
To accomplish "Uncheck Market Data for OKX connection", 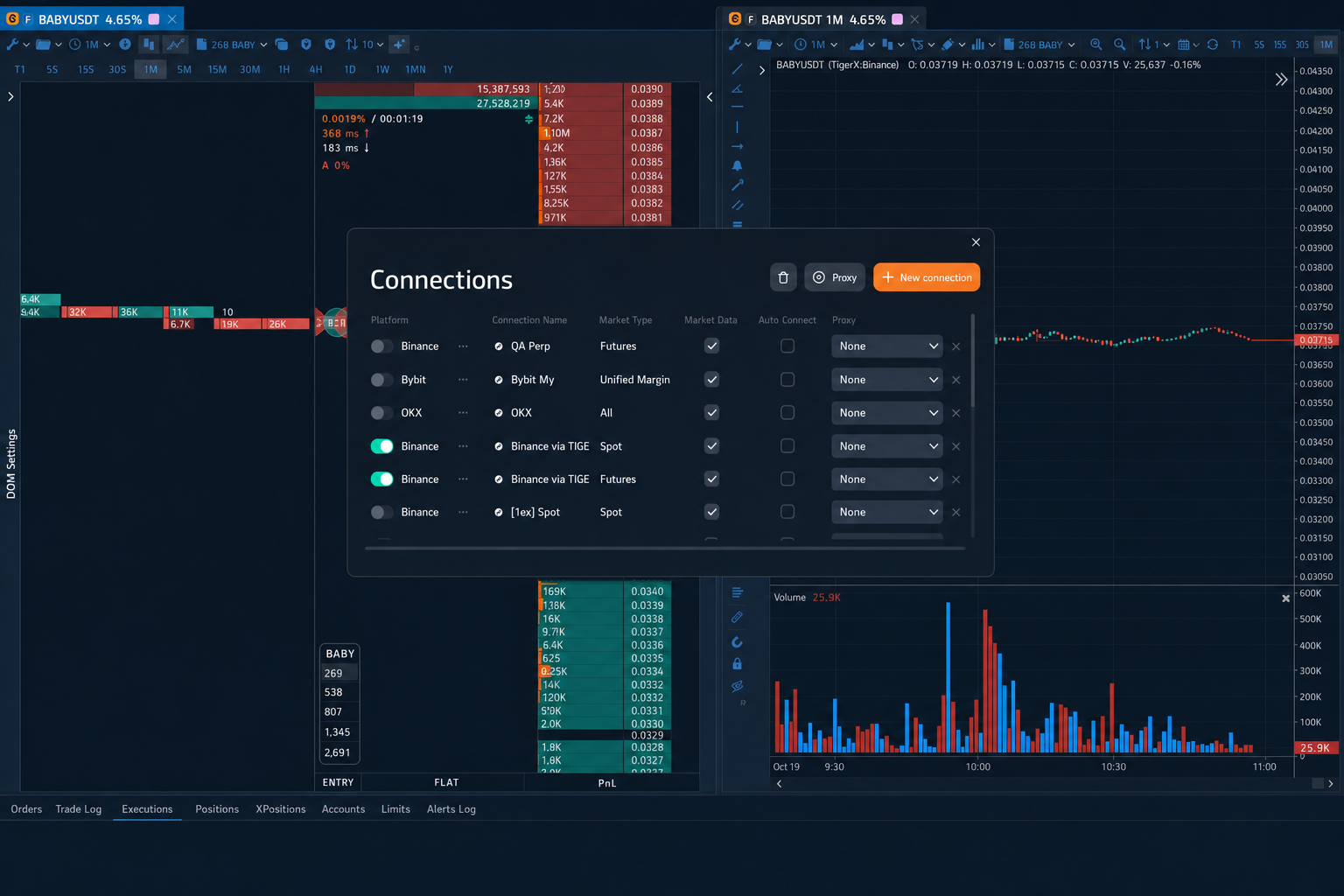I will 712,413.
